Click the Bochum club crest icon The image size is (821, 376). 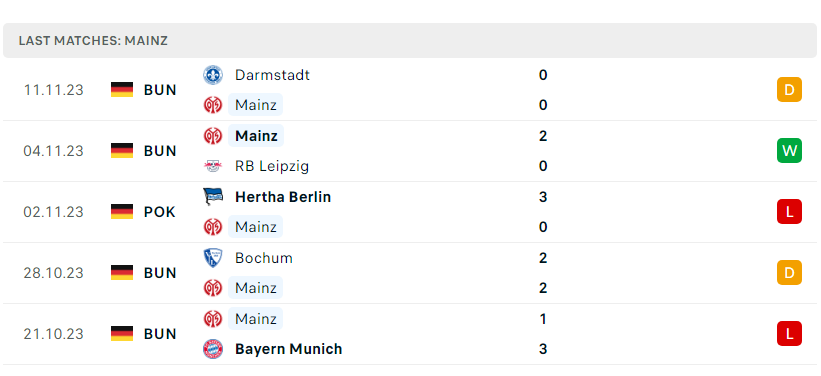coord(213,258)
